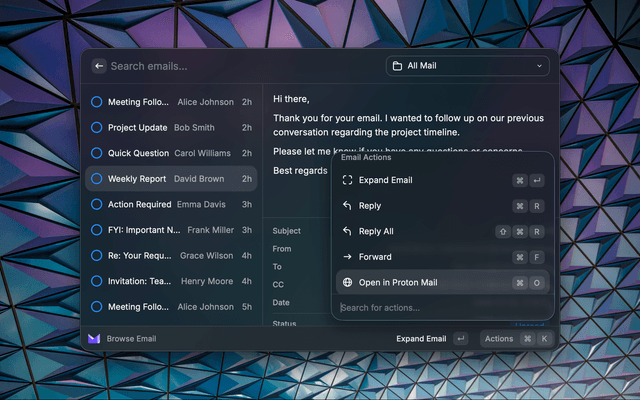
Task: Click the folder icon beside All Mail
Action: (x=398, y=66)
